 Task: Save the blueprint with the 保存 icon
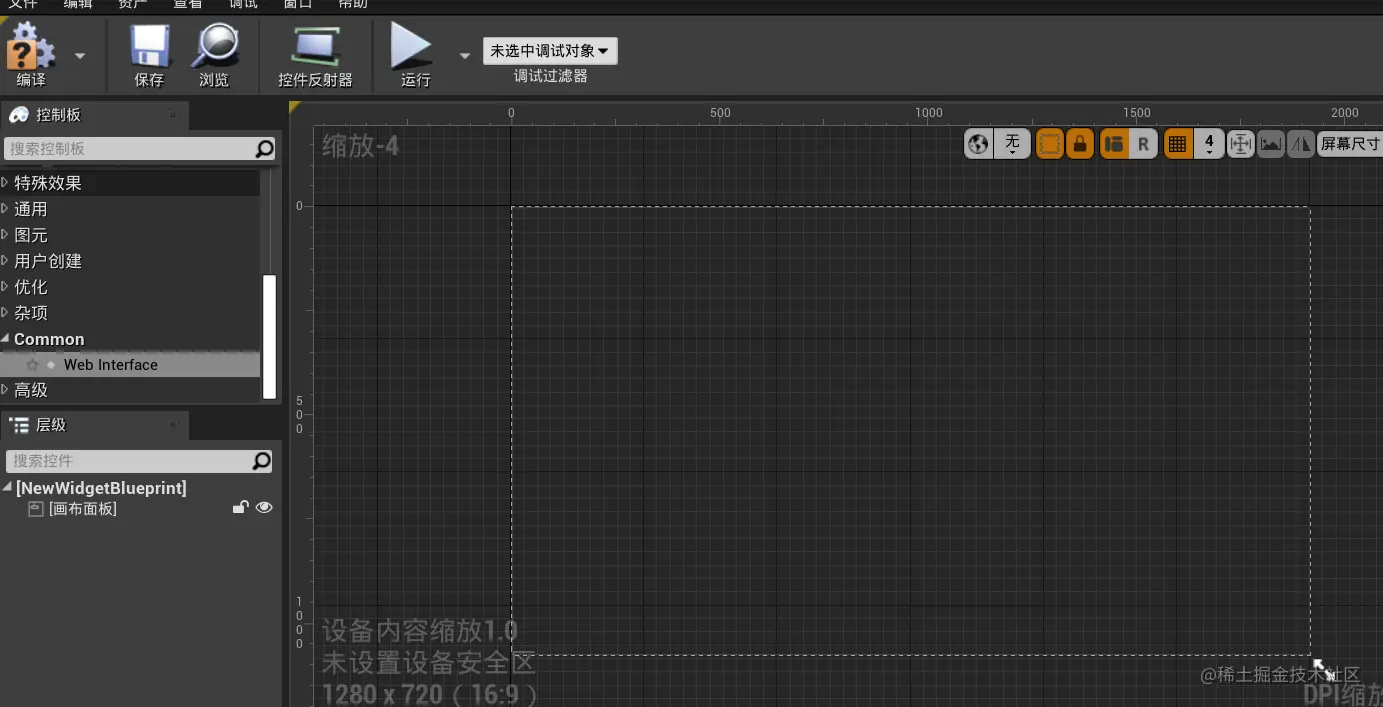coord(150,45)
